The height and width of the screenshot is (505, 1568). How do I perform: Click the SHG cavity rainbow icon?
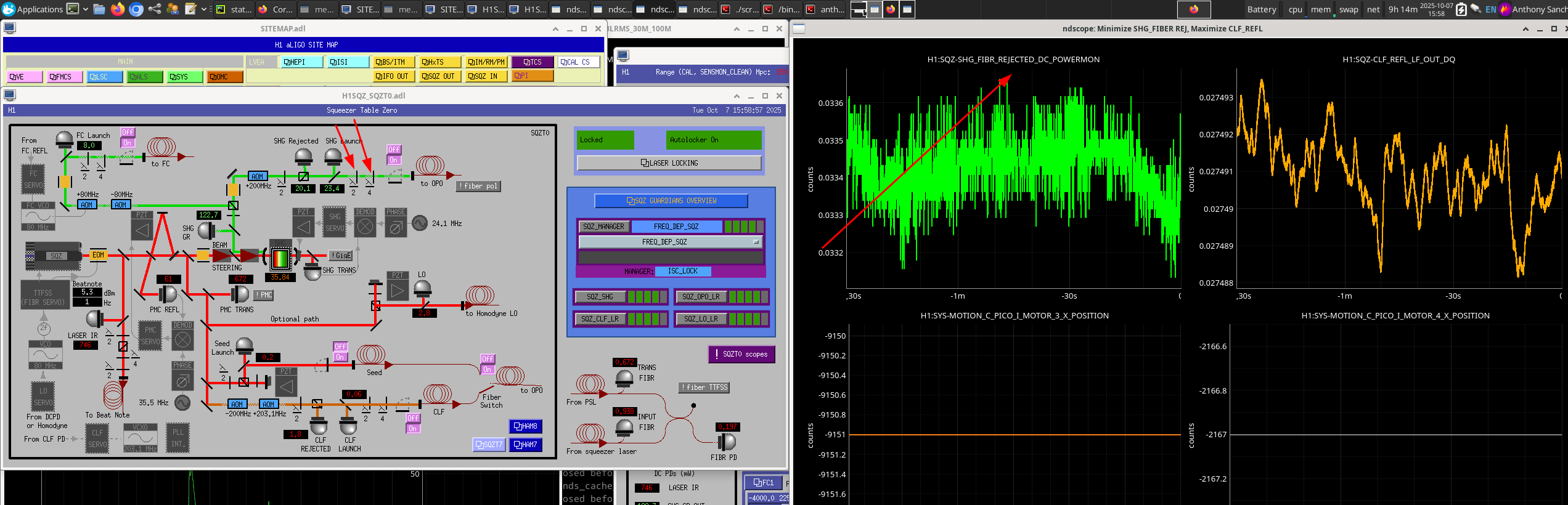(280, 257)
